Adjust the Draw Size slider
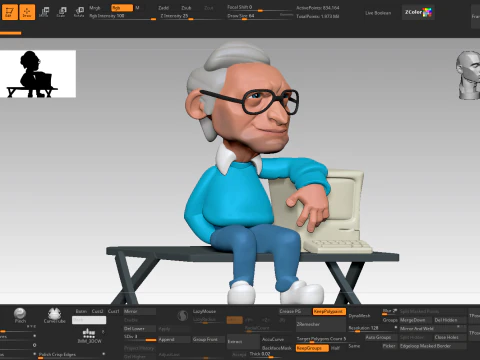480x360 pixels. [x=259, y=16]
